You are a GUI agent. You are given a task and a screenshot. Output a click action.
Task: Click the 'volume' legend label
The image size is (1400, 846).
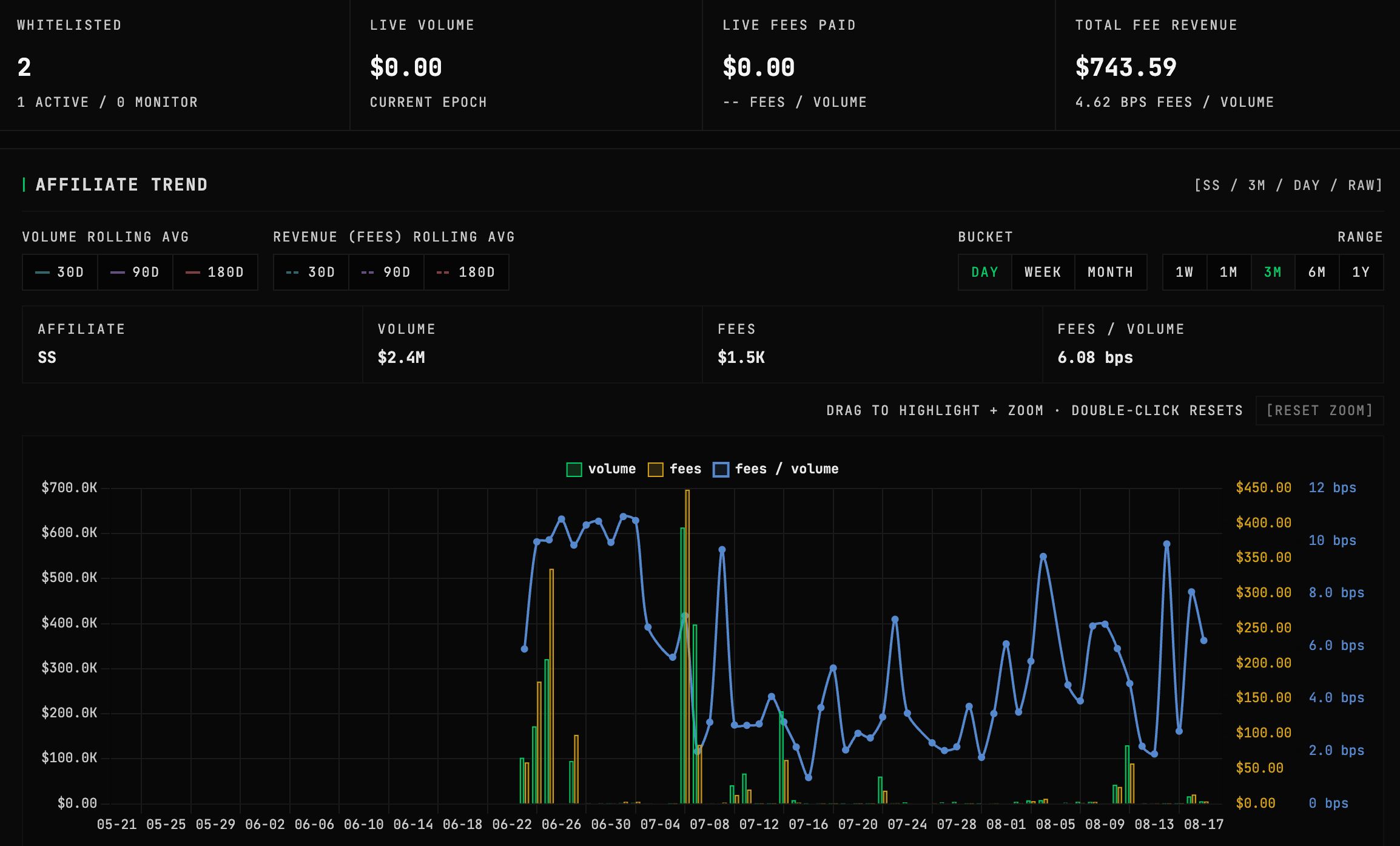pos(612,469)
